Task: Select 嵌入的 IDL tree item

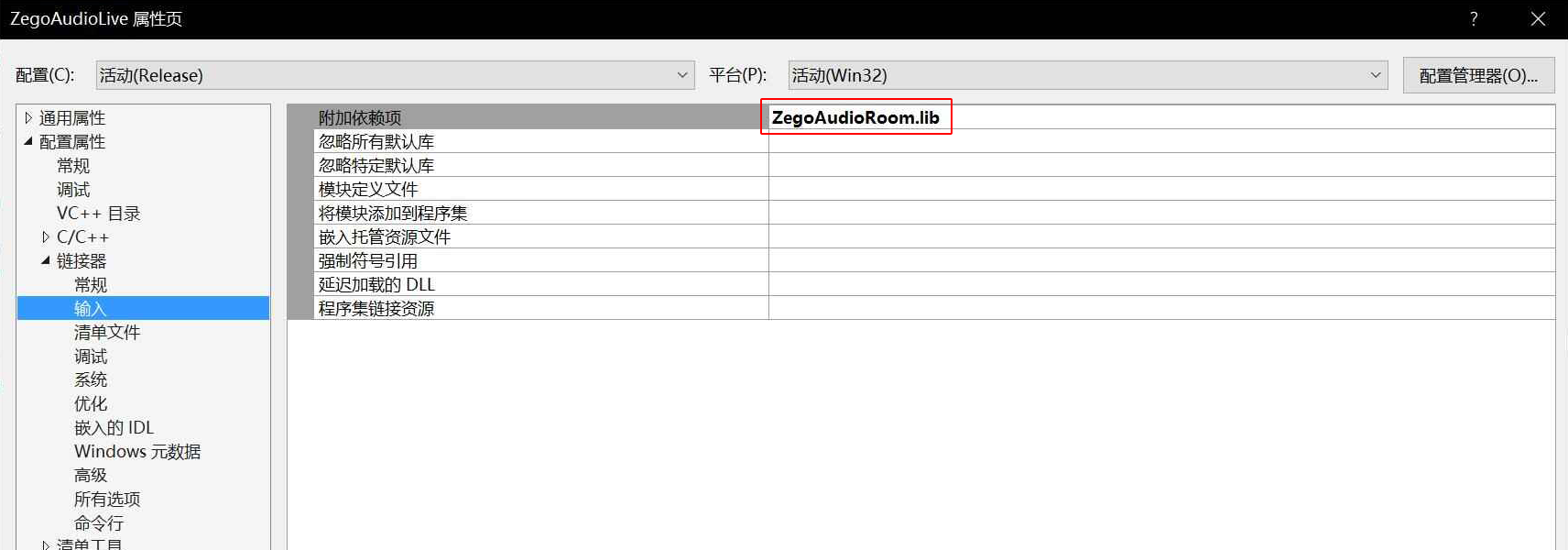Action: click(x=114, y=427)
